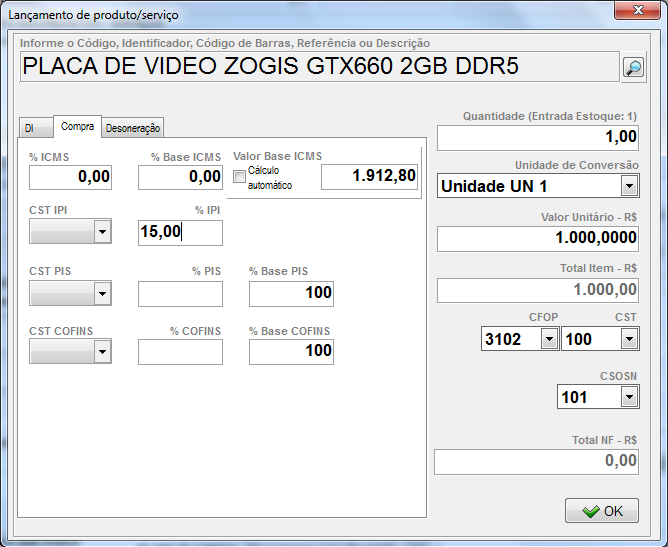This screenshot has height=547, width=668.
Task: Focus the % Base ICMS field
Action: click(x=180, y=177)
